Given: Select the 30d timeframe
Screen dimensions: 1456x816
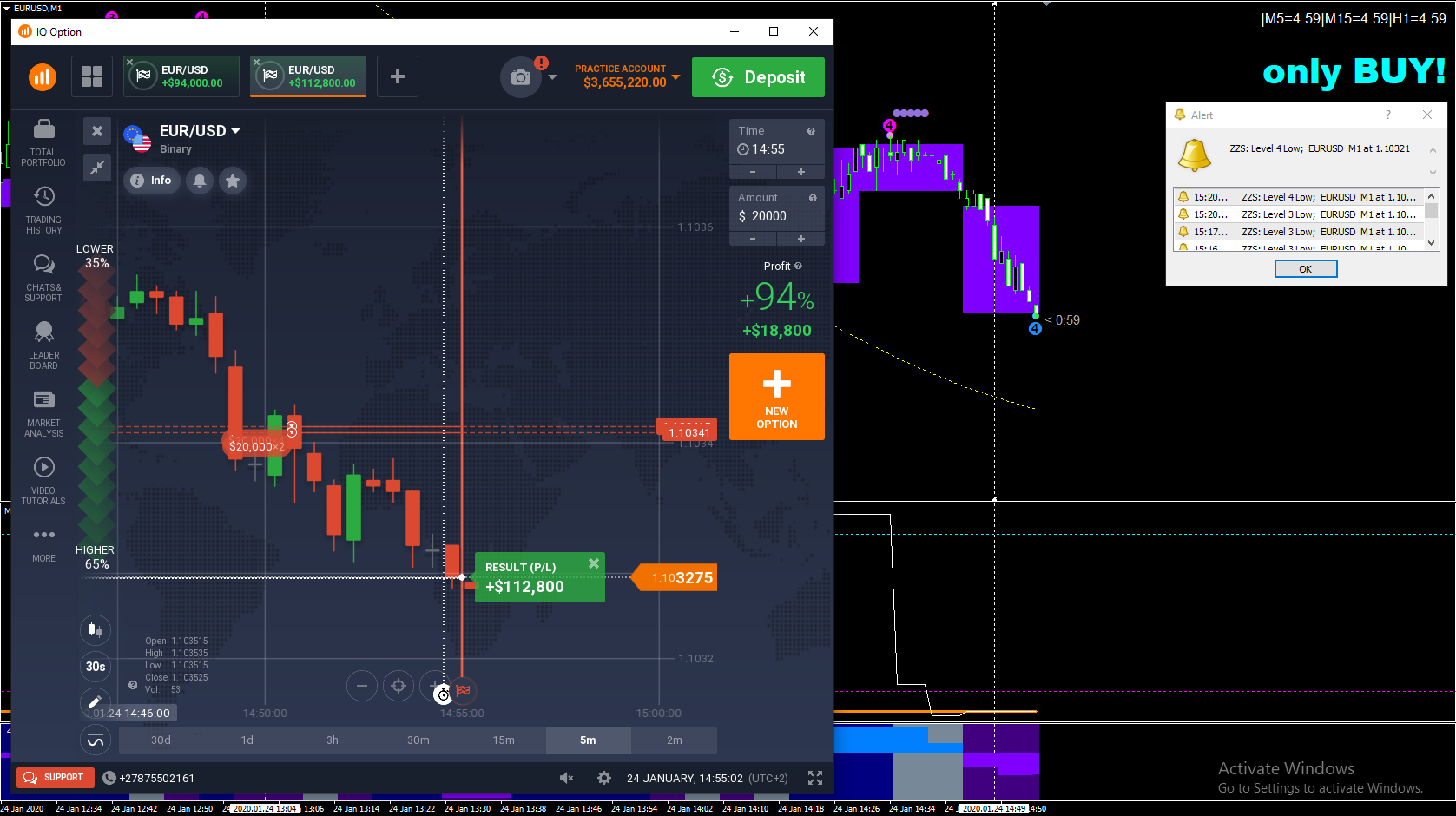Looking at the screenshot, I should tap(161, 740).
